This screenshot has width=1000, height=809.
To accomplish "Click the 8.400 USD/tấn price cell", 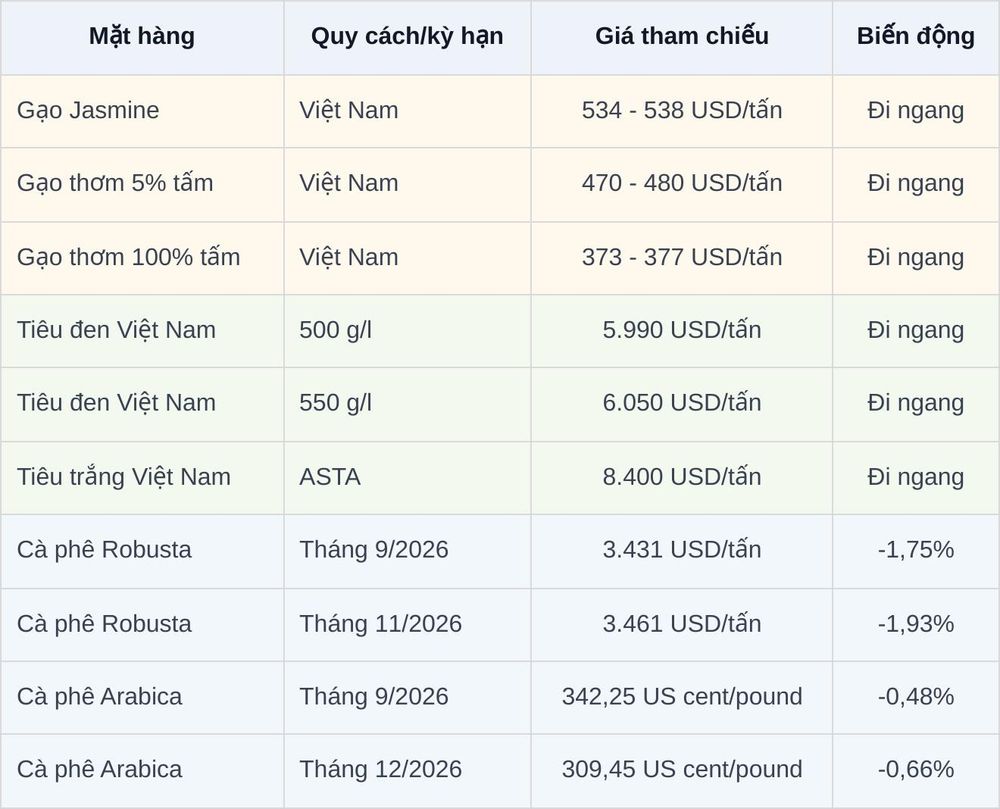I will pos(682,477).
